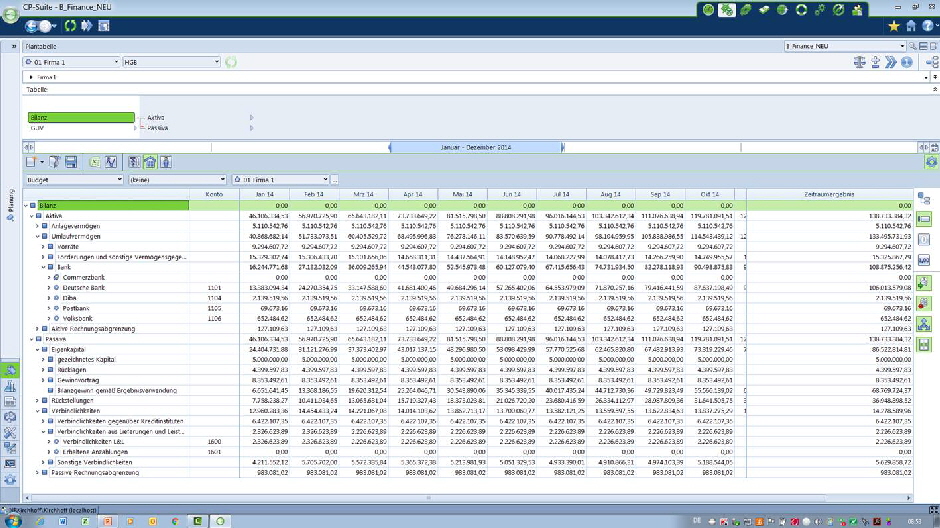Select the Bilanz item in Tabelle panel
The height and width of the screenshot is (528, 940).
coord(81,117)
